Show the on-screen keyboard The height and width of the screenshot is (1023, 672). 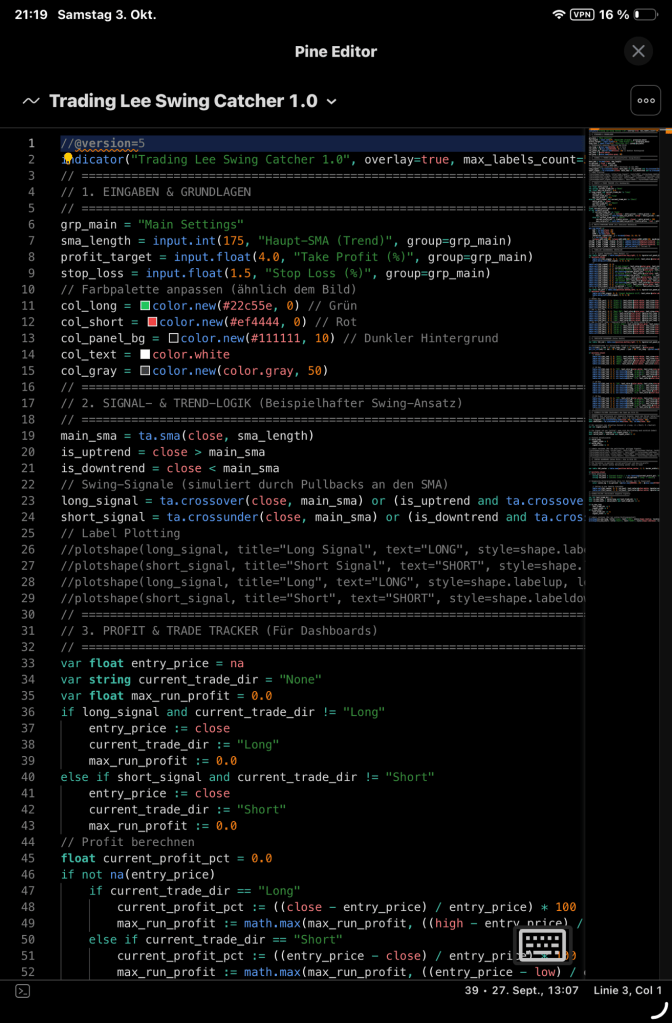point(542,943)
